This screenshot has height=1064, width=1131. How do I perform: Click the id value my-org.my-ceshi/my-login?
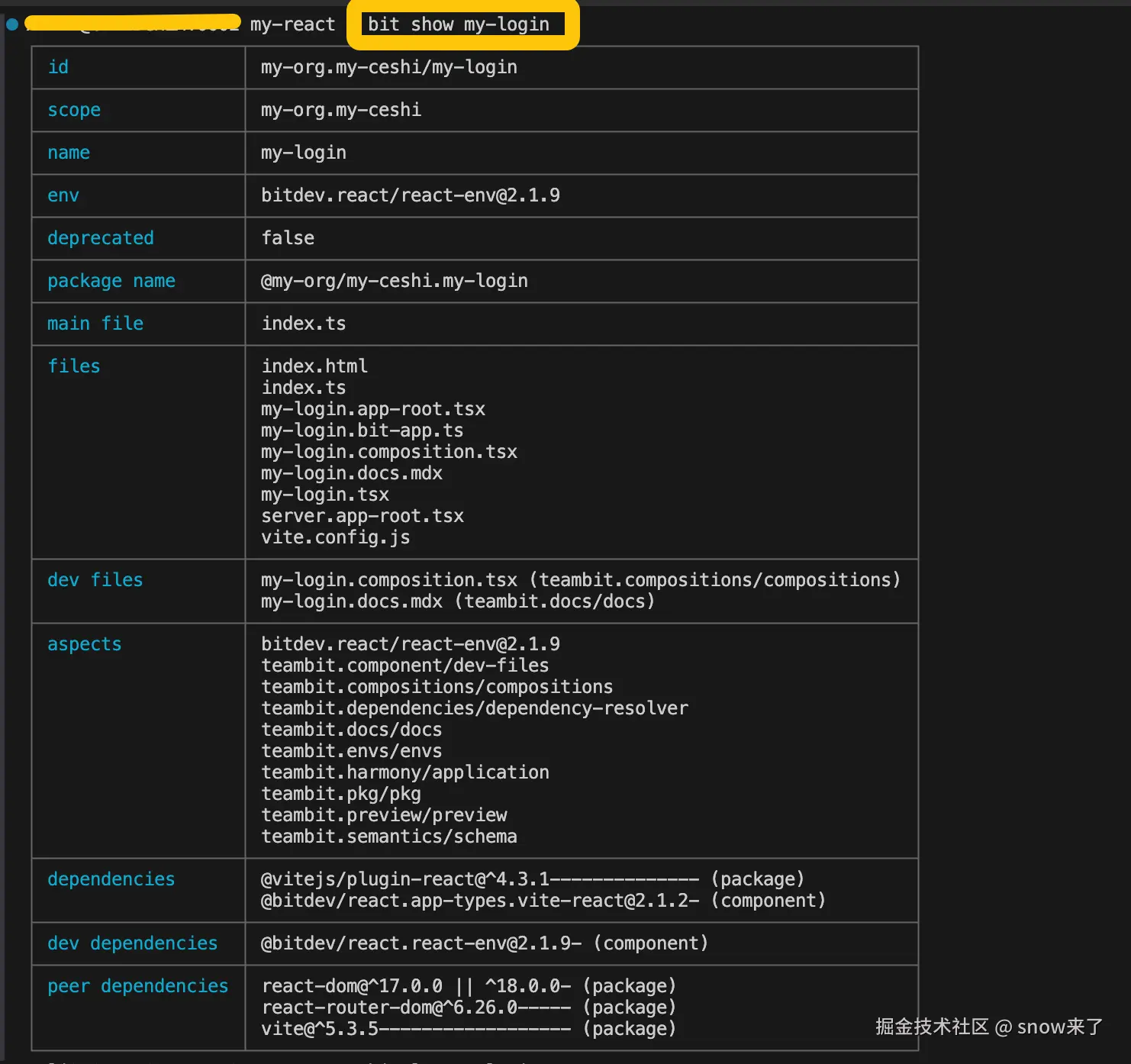click(x=388, y=67)
